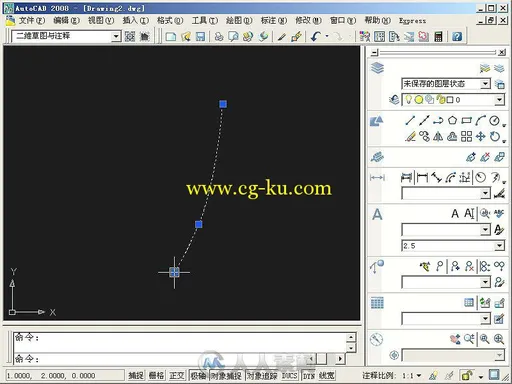The height and width of the screenshot is (384, 512).
Task: Click in the 命令: command line input
Action: click(163, 359)
